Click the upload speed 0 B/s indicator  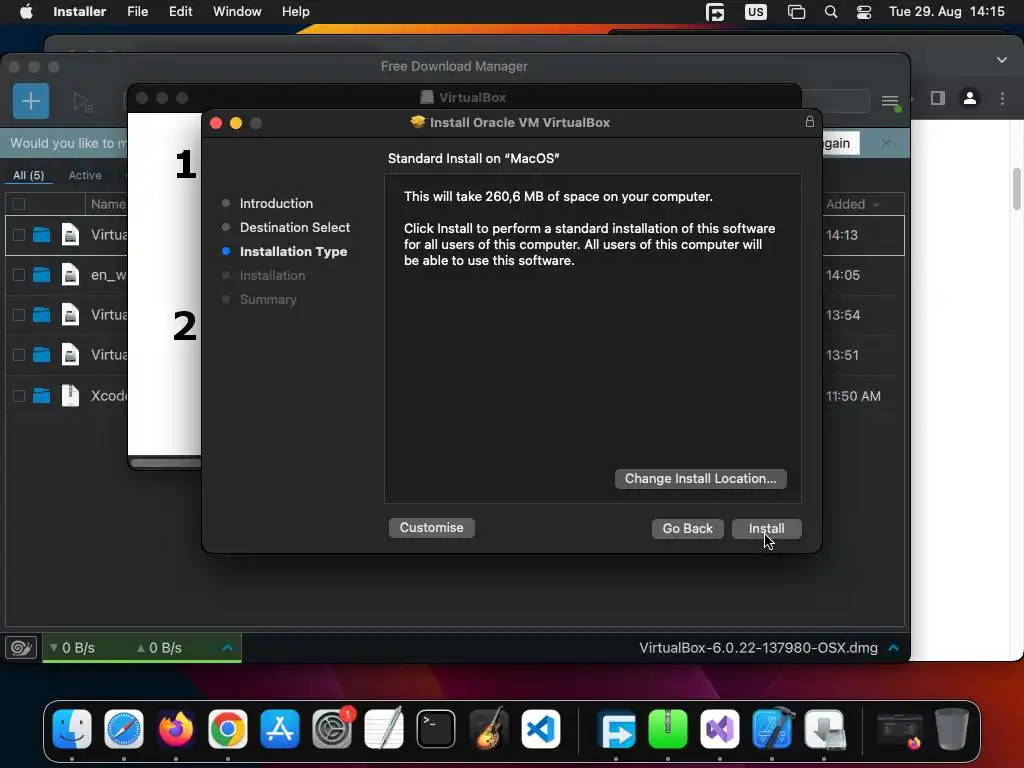[159, 648]
